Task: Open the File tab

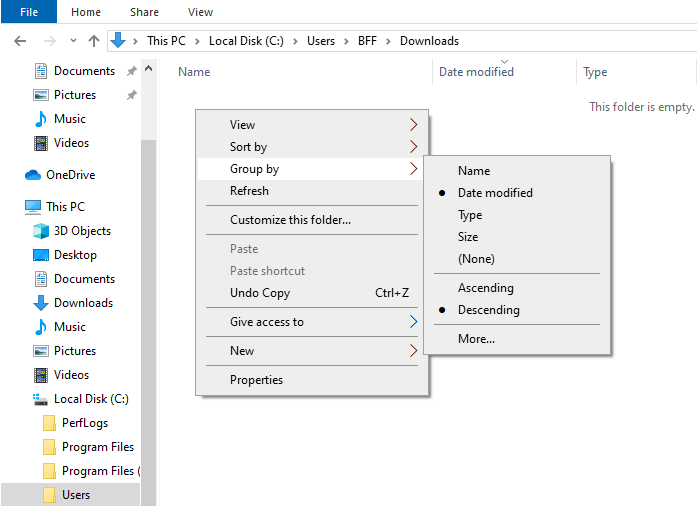Action: (29, 12)
